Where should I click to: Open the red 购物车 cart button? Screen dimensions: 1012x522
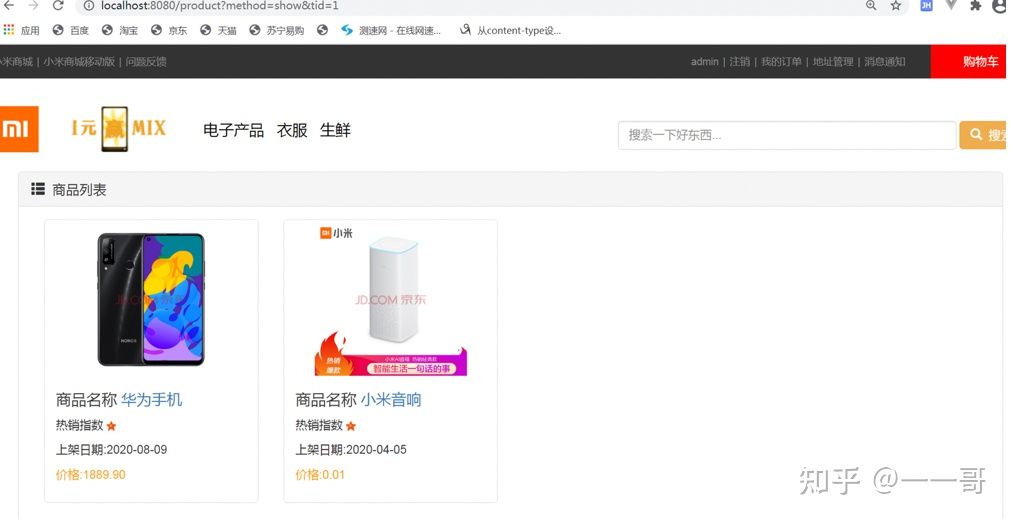pyautogui.click(x=968, y=62)
